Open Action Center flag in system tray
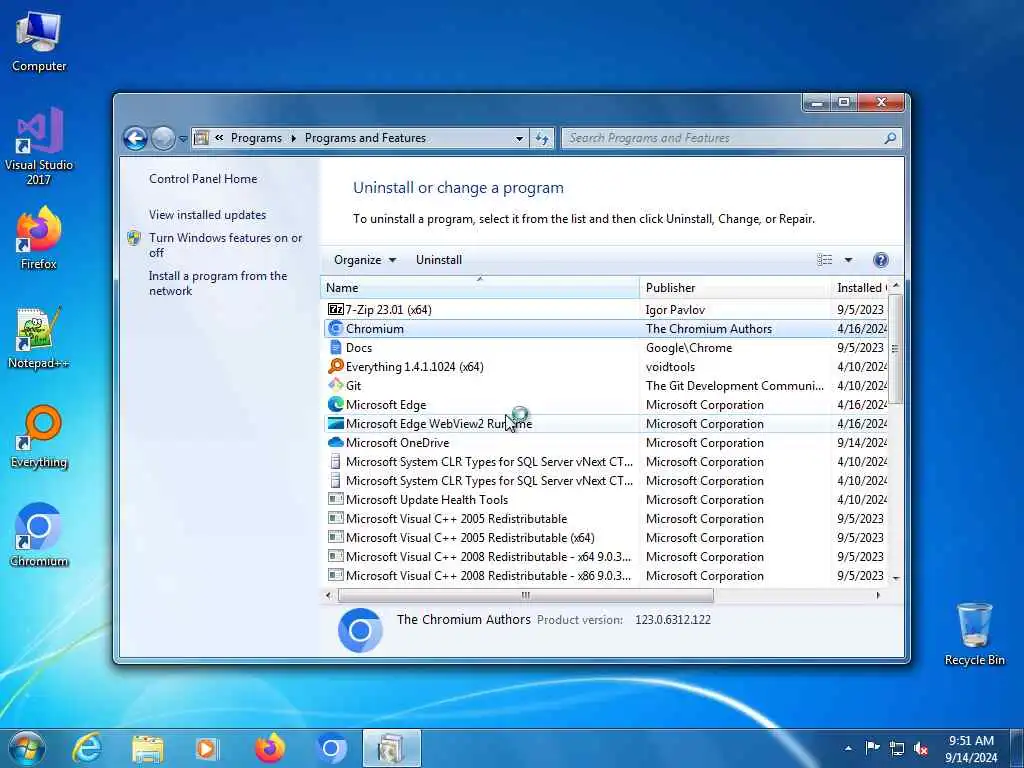The height and width of the screenshot is (768, 1024). tap(872, 748)
